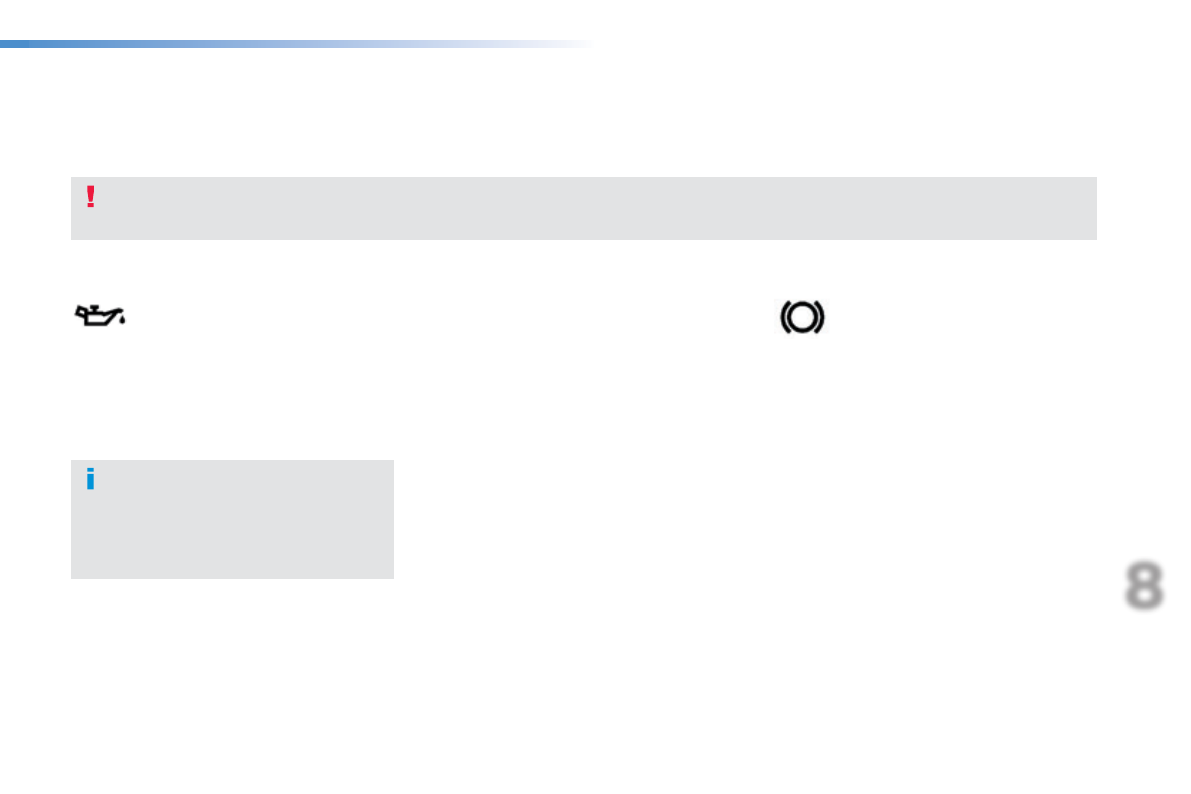Click the oil can's body

pos(97,320)
